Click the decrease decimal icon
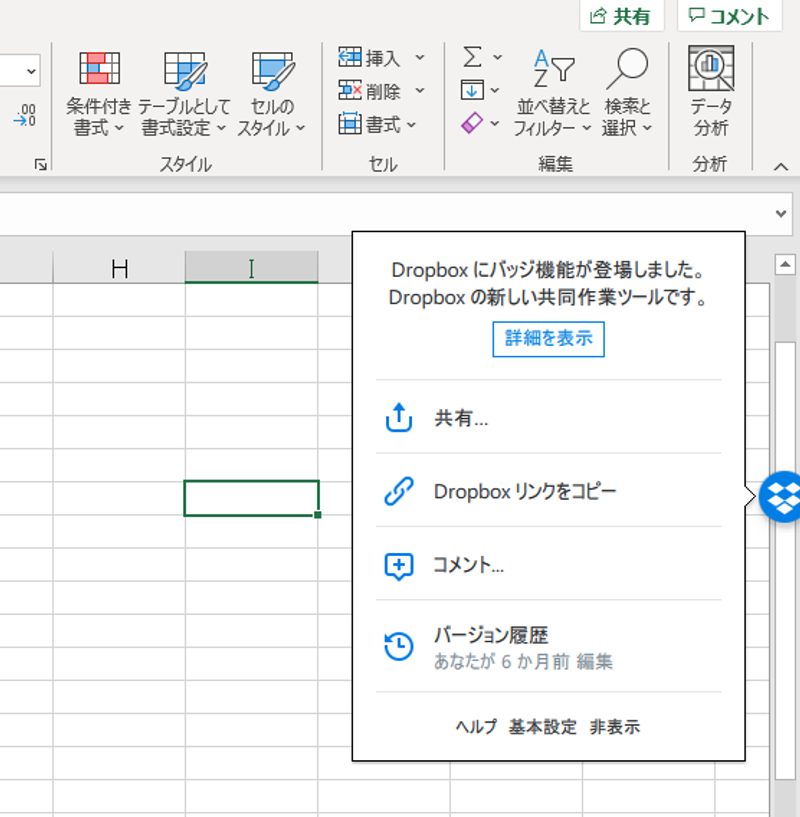Viewport: 800px width, 817px height. 24,115
